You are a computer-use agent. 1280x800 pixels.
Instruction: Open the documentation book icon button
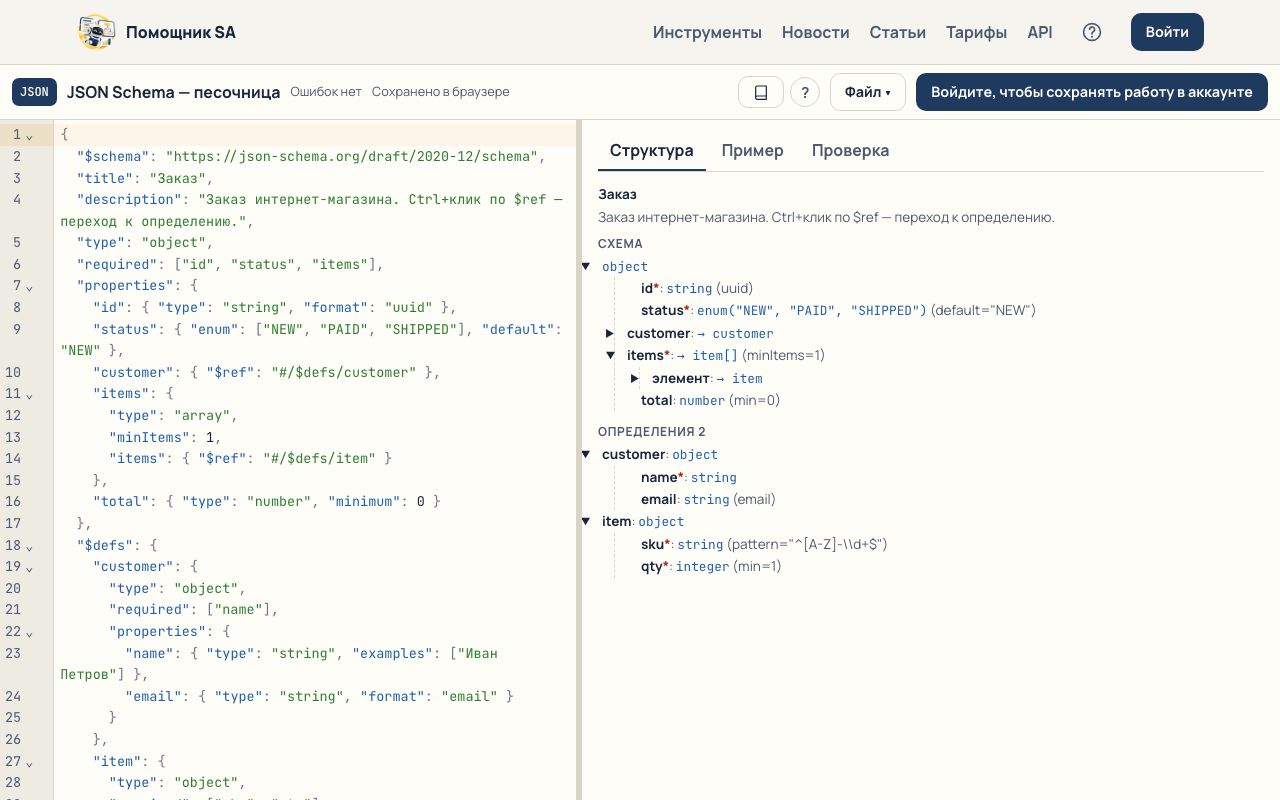point(761,92)
